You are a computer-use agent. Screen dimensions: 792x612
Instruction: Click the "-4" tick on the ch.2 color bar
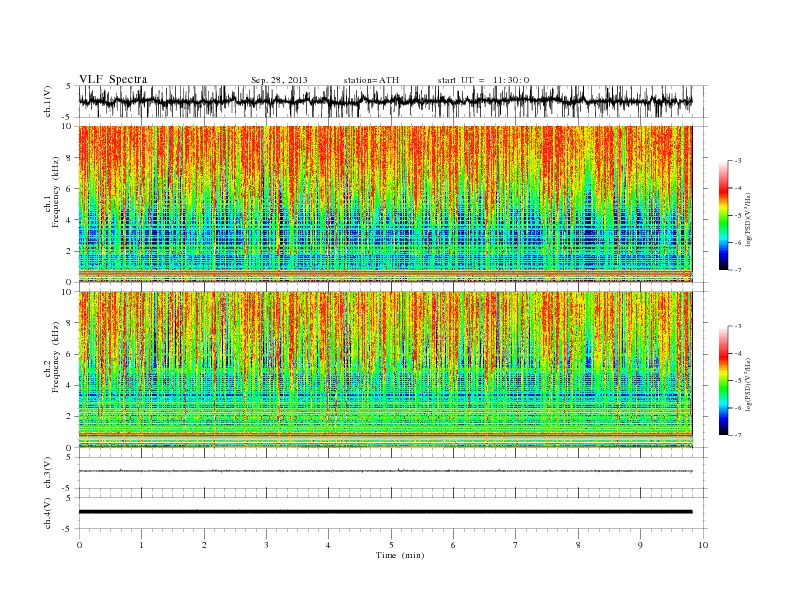pos(737,353)
